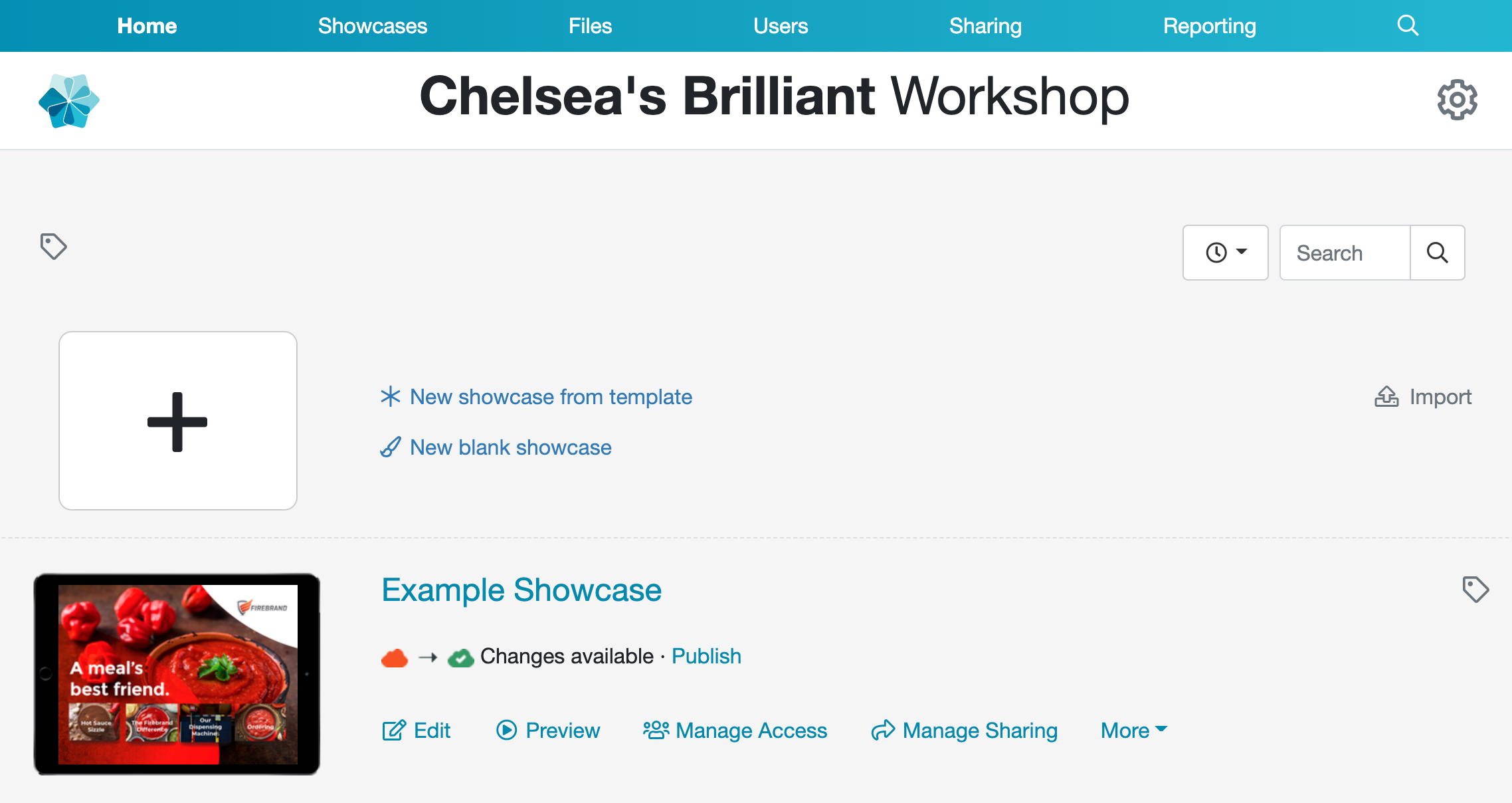
Task: Switch to the Reporting tab
Action: (1210, 26)
